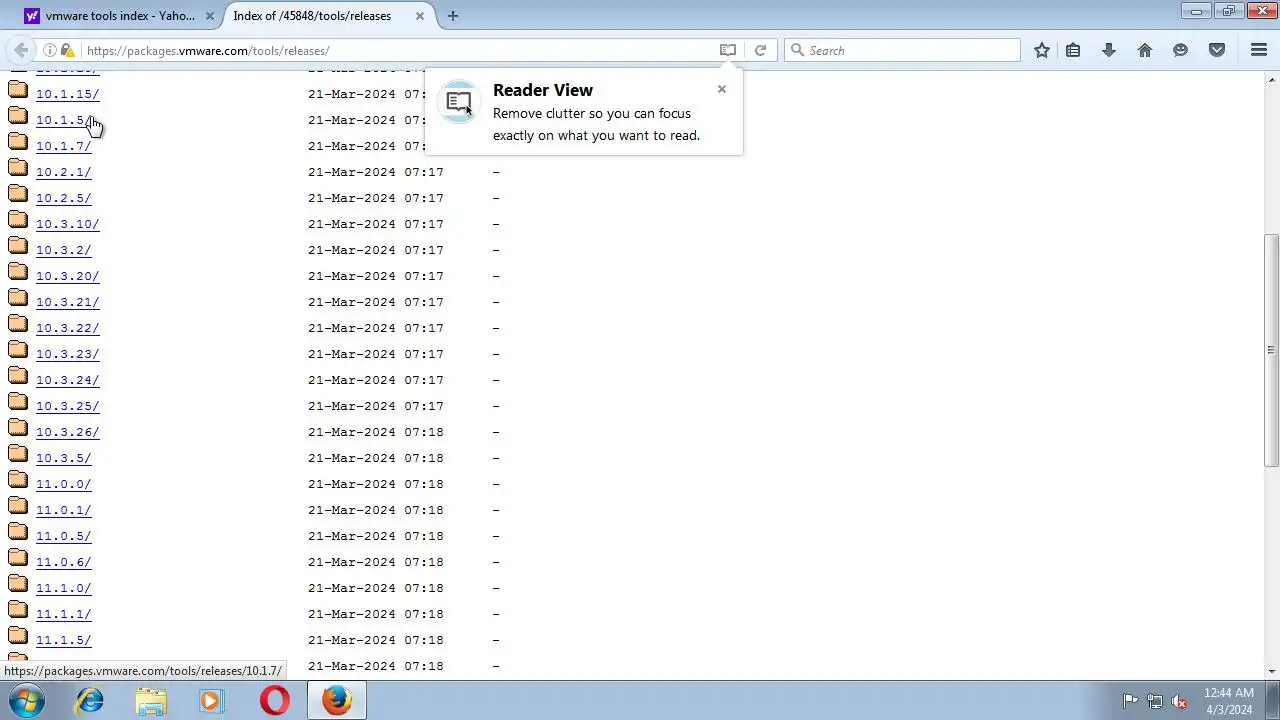This screenshot has height=720, width=1280.
Task: Open the Action Center flag tray icon
Action: tap(1130, 701)
